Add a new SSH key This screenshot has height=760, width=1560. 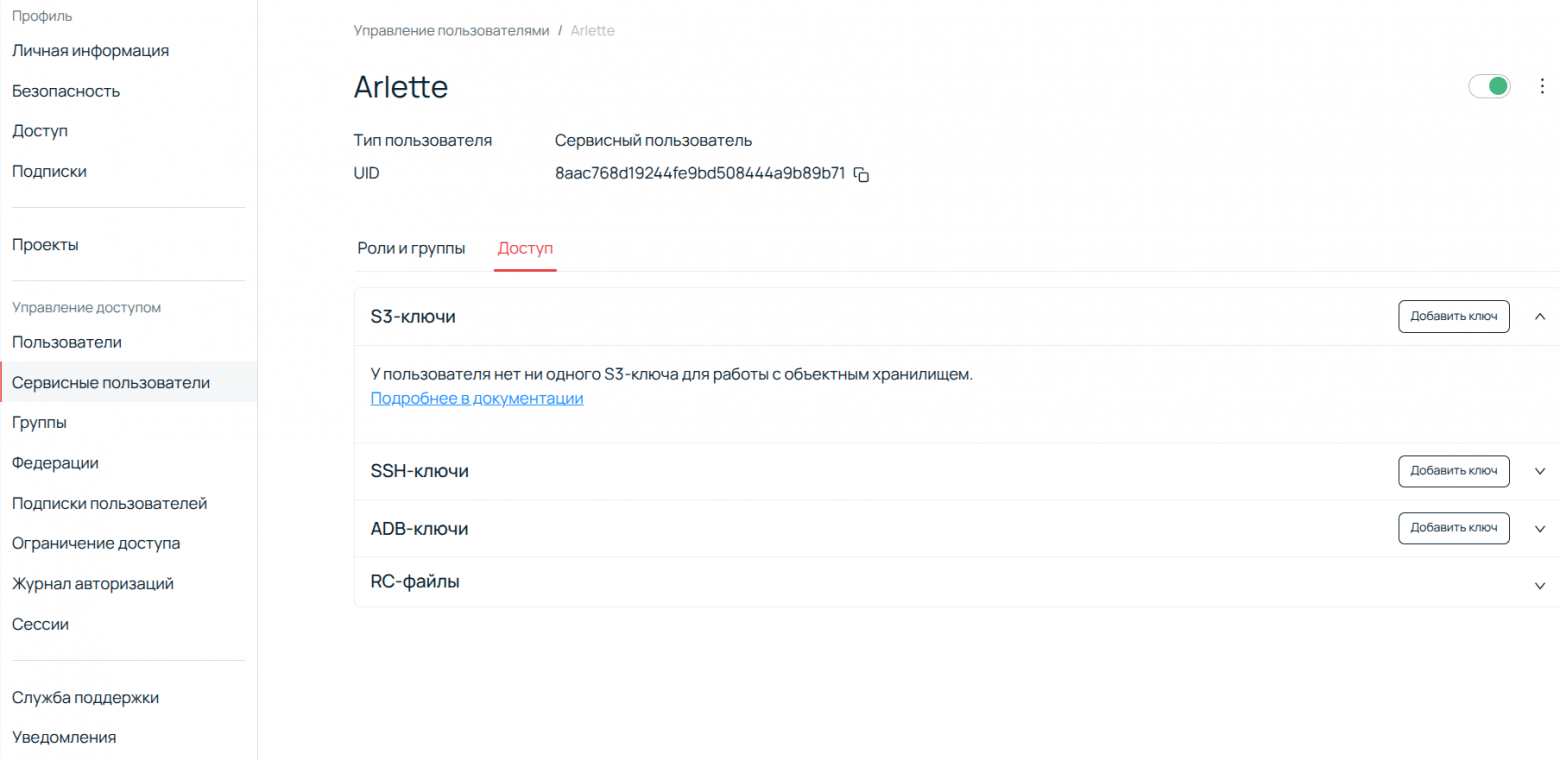(1453, 471)
